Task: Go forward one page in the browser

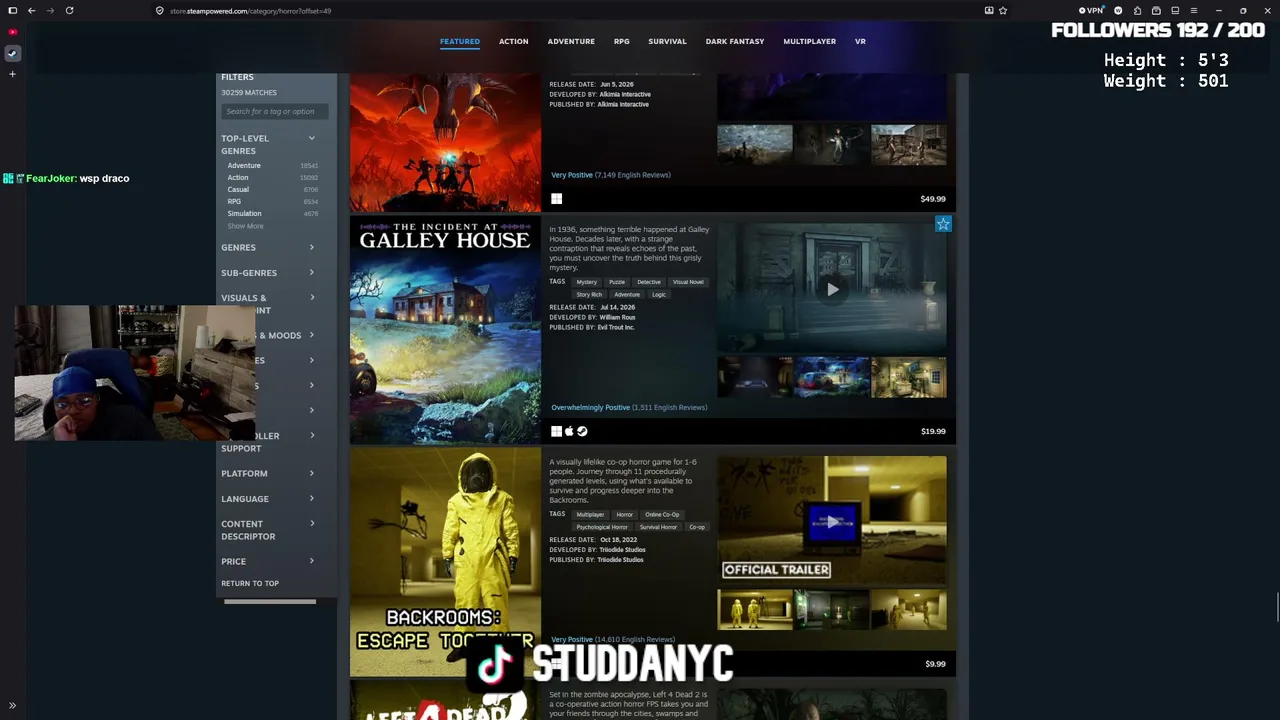Action: point(50,10)
